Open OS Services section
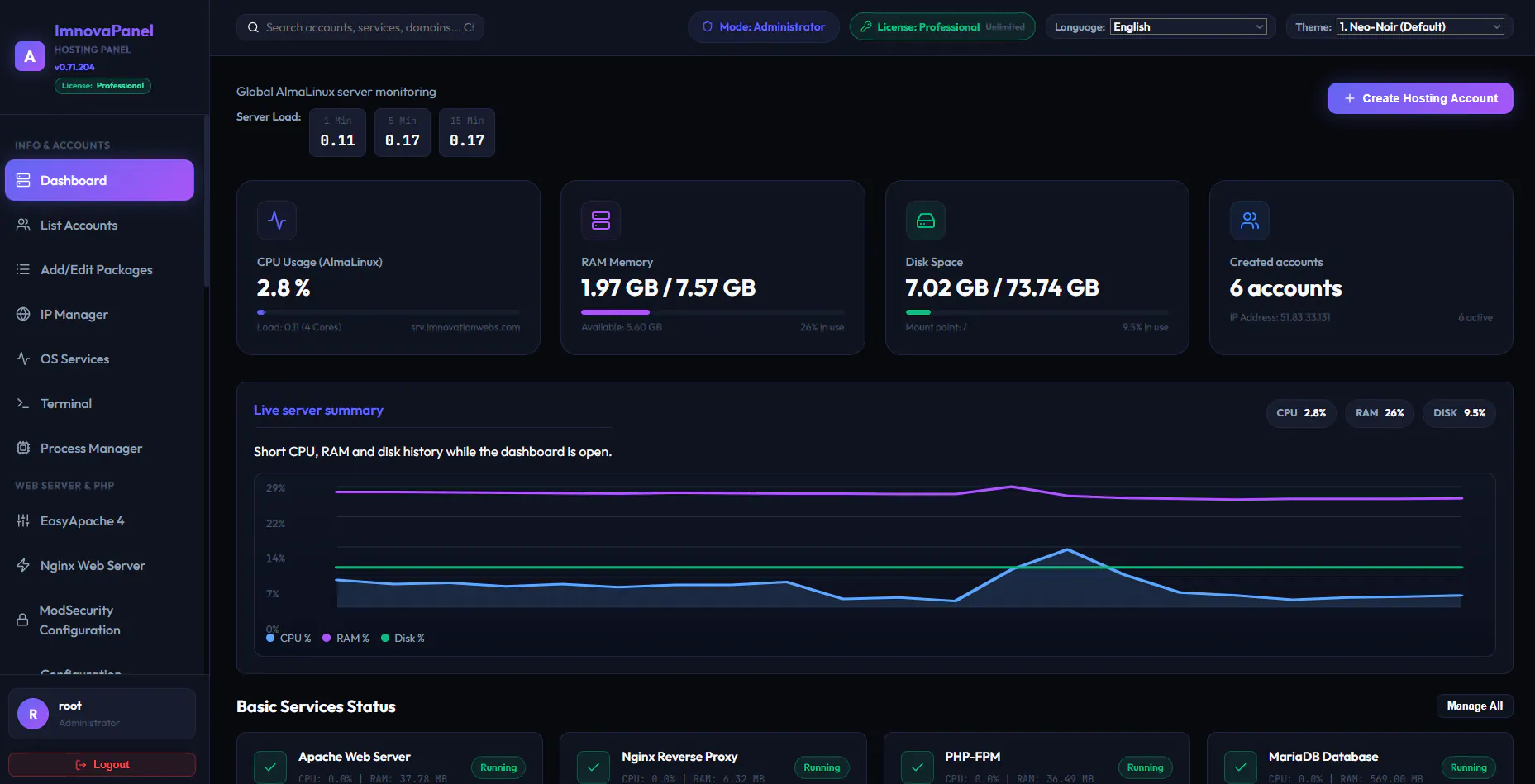Image resolution: width=1535 pixels, height=784 pixels. pos(99,359)
